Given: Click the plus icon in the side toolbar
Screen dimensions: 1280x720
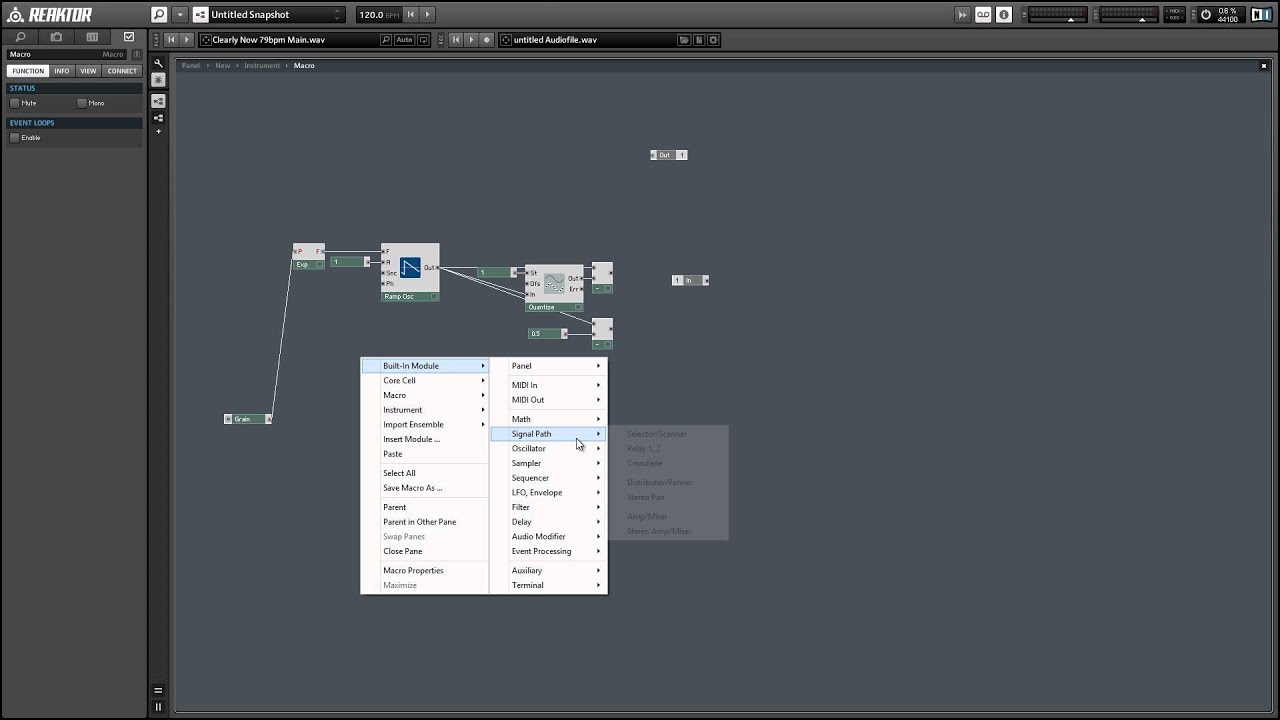Looking at the screenshot, I should pos(158,131).
